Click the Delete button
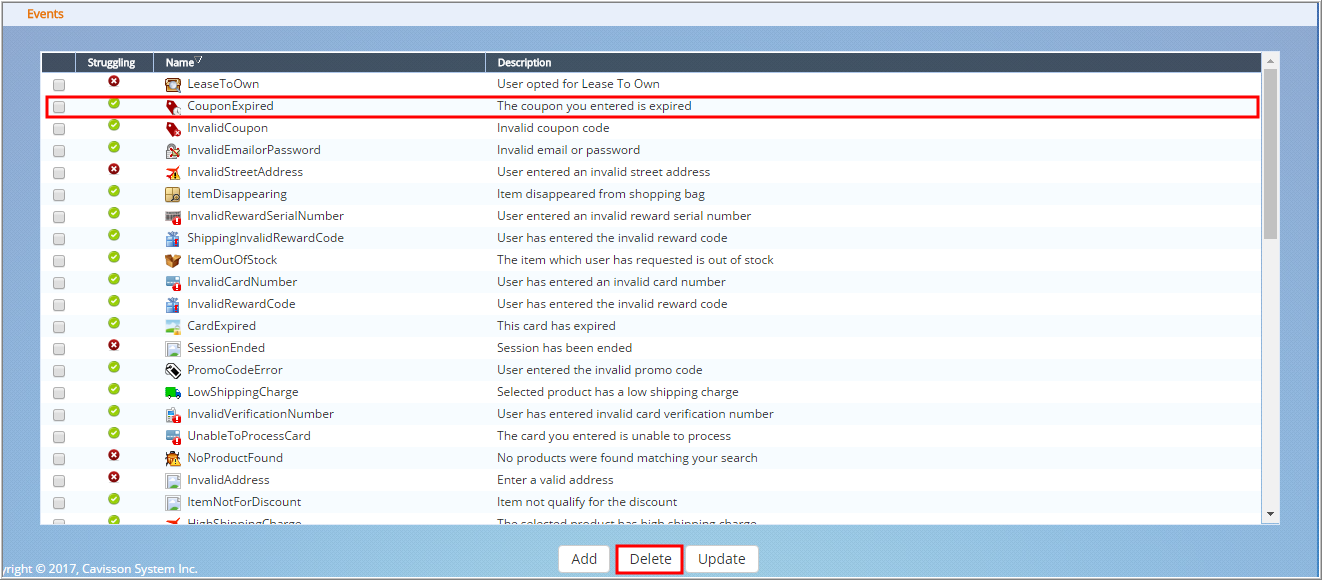The width and height of the screenshot is (1322, 580). tap(650, 559)
